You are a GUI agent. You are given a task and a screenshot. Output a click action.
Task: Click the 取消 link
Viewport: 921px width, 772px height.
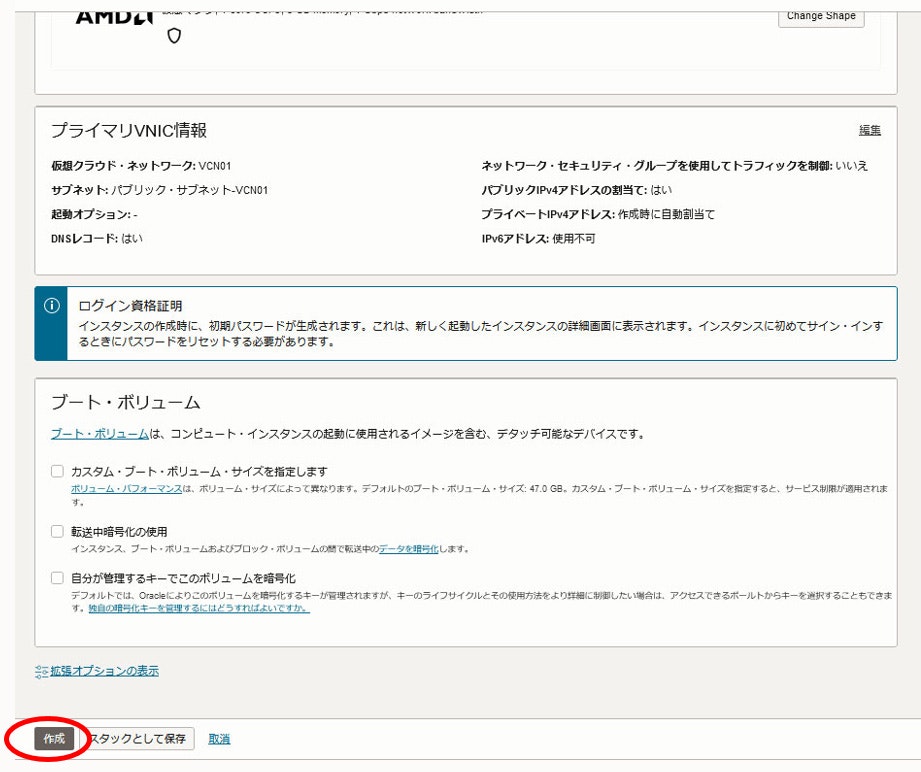(x=219, y=739)
